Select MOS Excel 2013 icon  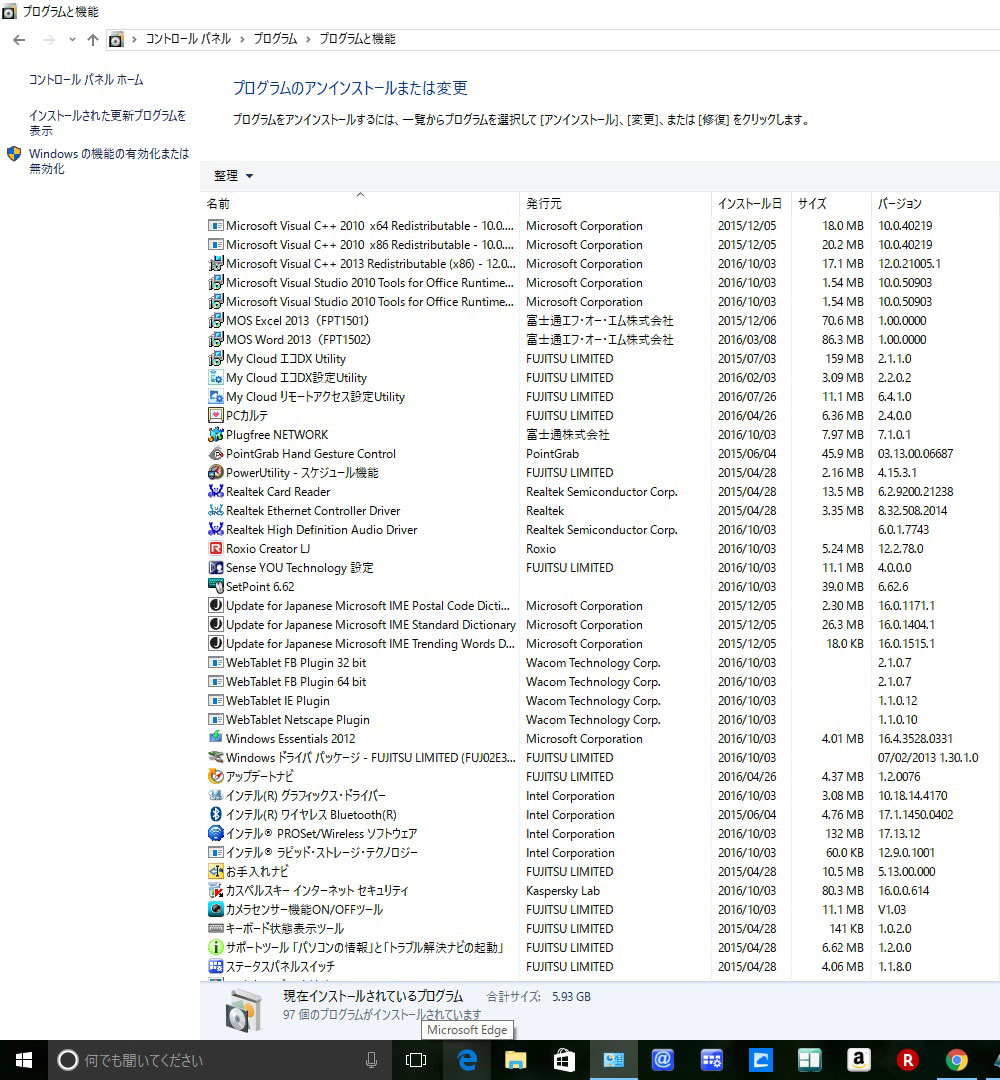(216, 320)
